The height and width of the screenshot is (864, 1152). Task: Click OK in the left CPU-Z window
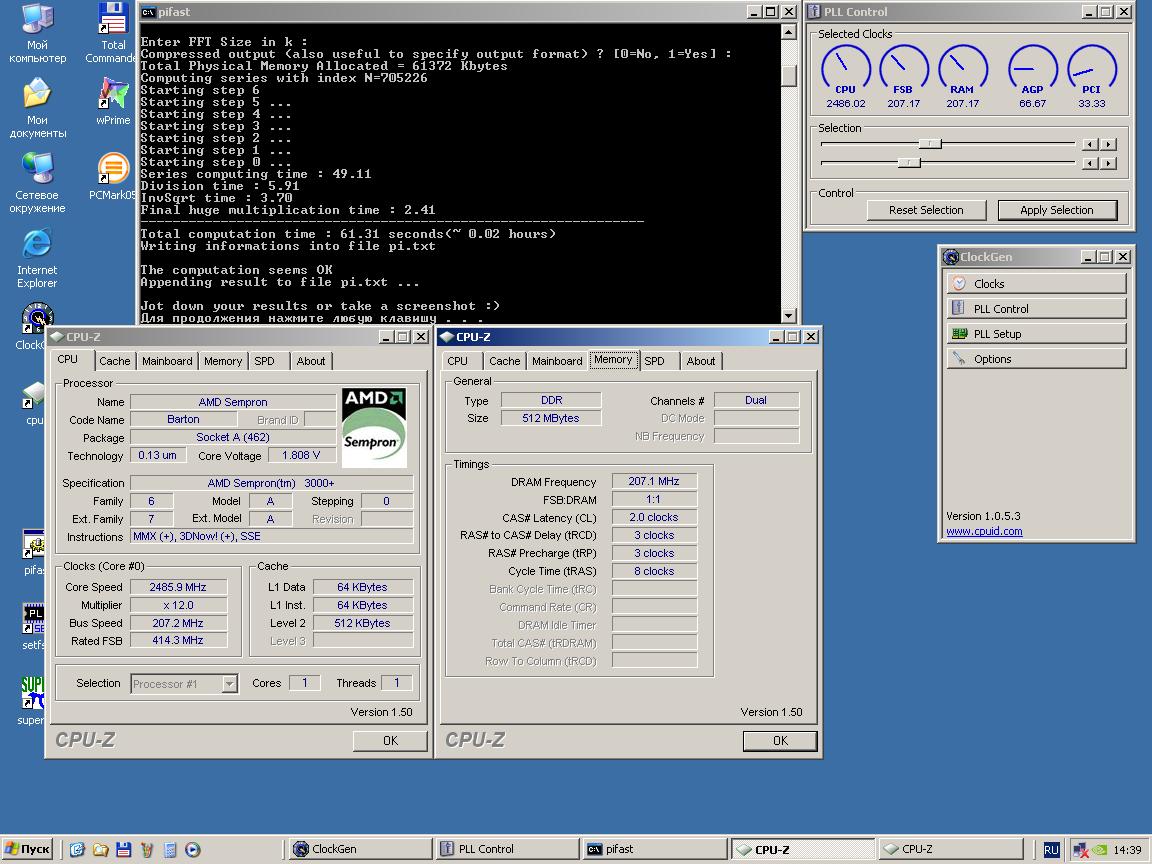[x=390, y=741]
